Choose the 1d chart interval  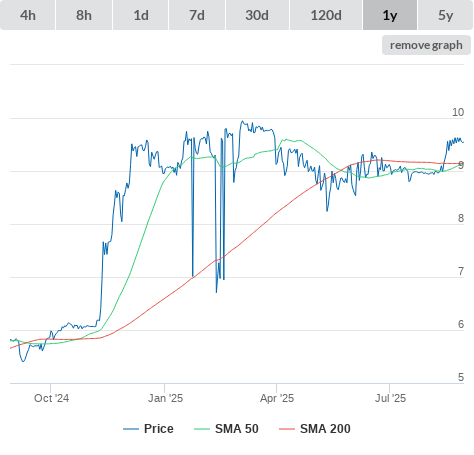[141, 15]
